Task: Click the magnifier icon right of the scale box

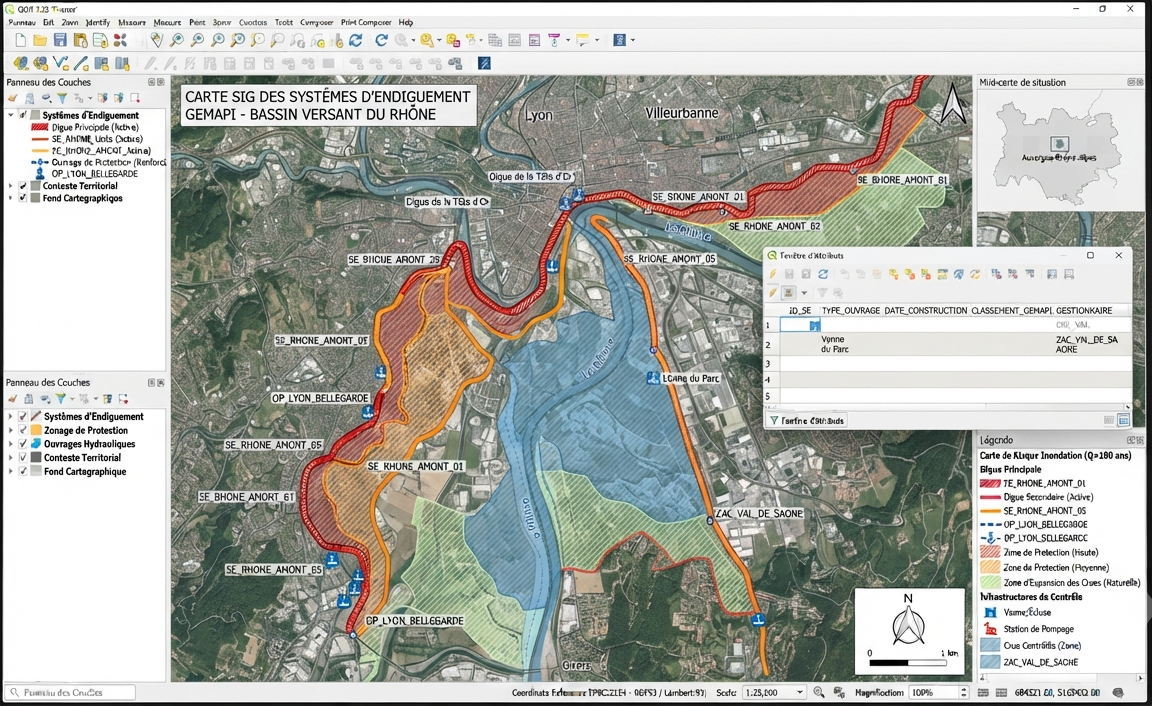Action: pos(819,693)
